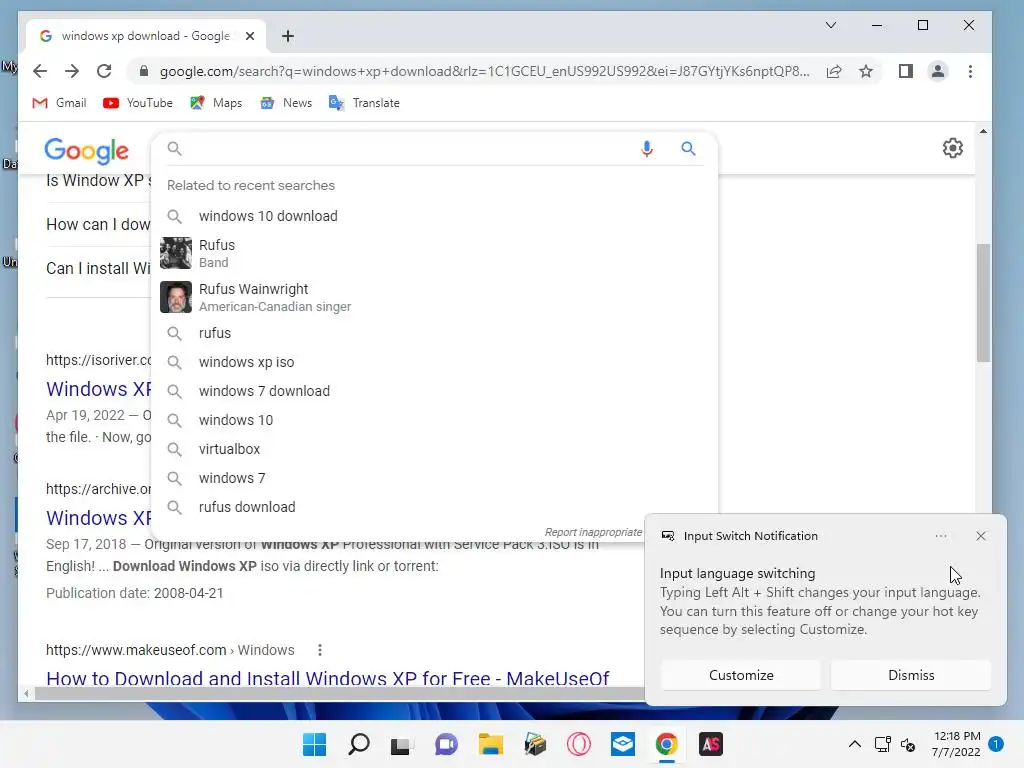
Task: Open Translate bookmark
Action: click(364, 103)
